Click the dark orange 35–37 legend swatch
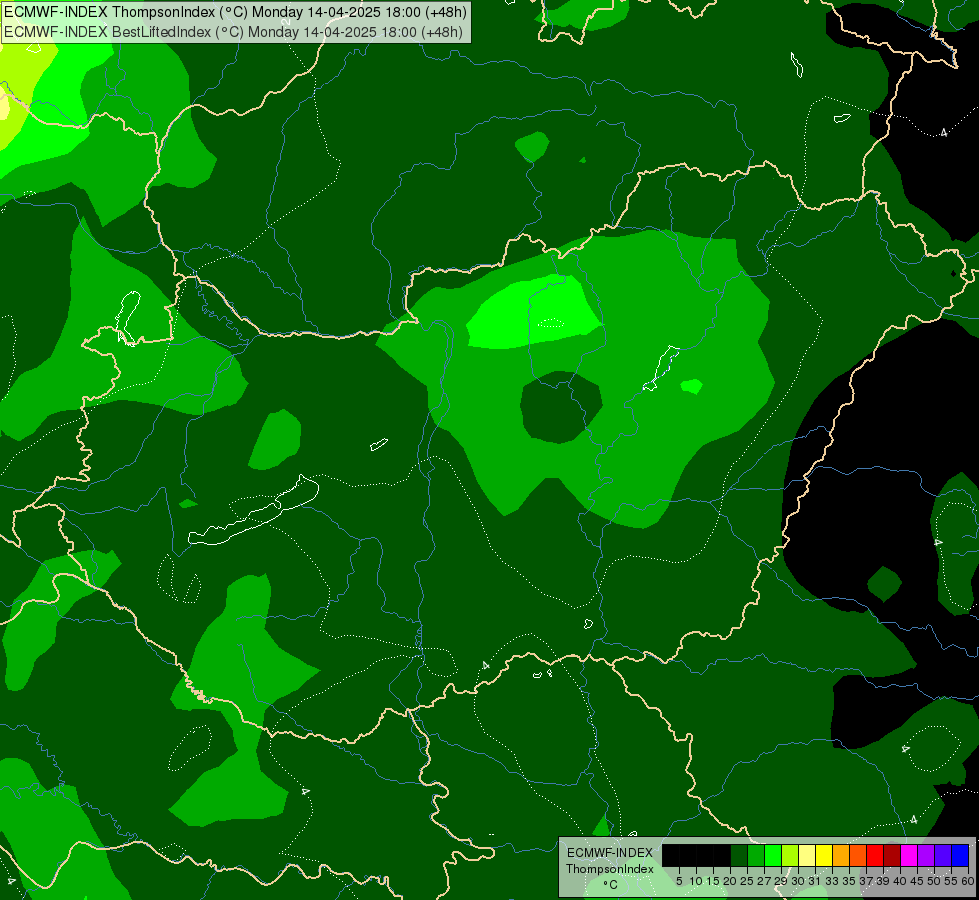Screen dimensions: 979x900 pyautogui.click(x=858, y=855)
